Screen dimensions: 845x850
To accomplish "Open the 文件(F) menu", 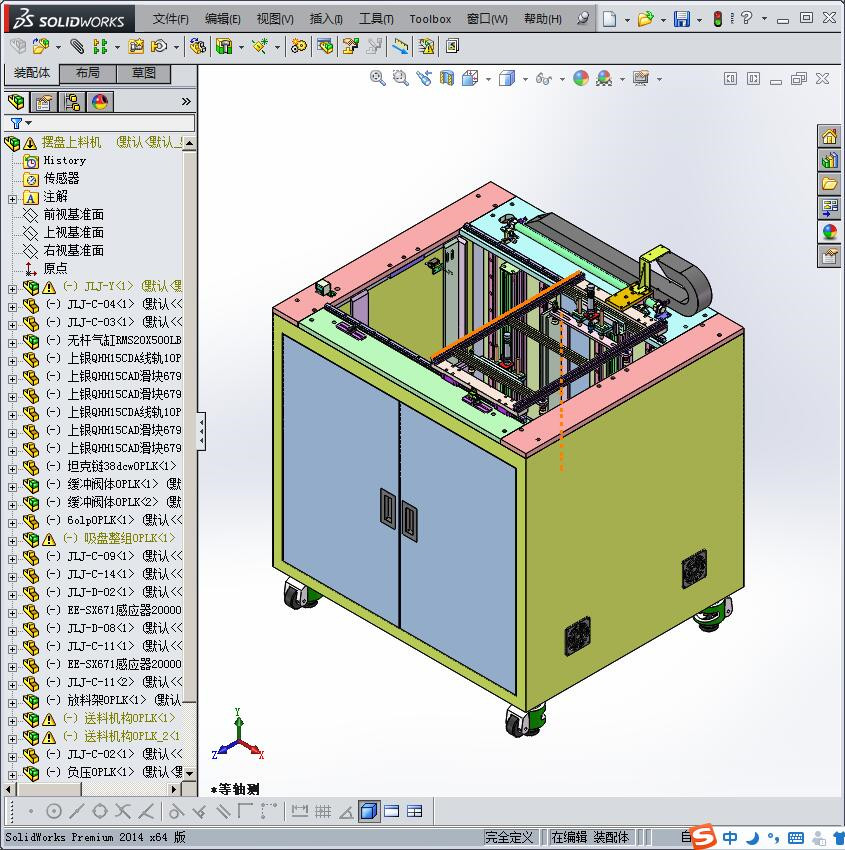I will (x=170, y=19).
